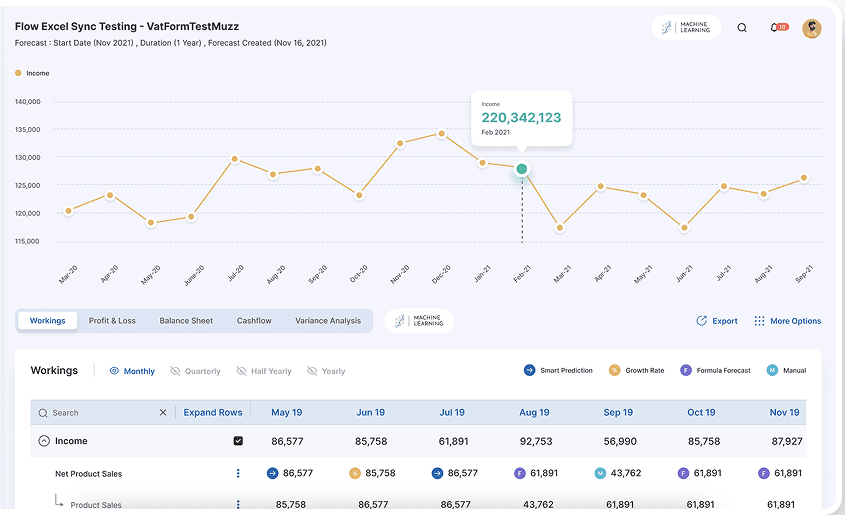Click formula icon in Aug 19 Net Product Sales
This screenshot has height=515, width=845.
point(520,474)
